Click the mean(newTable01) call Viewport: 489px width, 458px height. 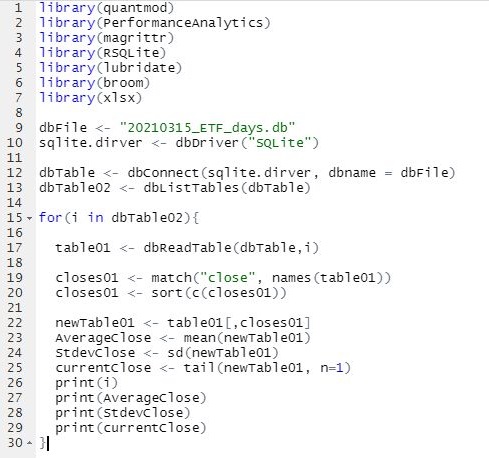point(247,338)
